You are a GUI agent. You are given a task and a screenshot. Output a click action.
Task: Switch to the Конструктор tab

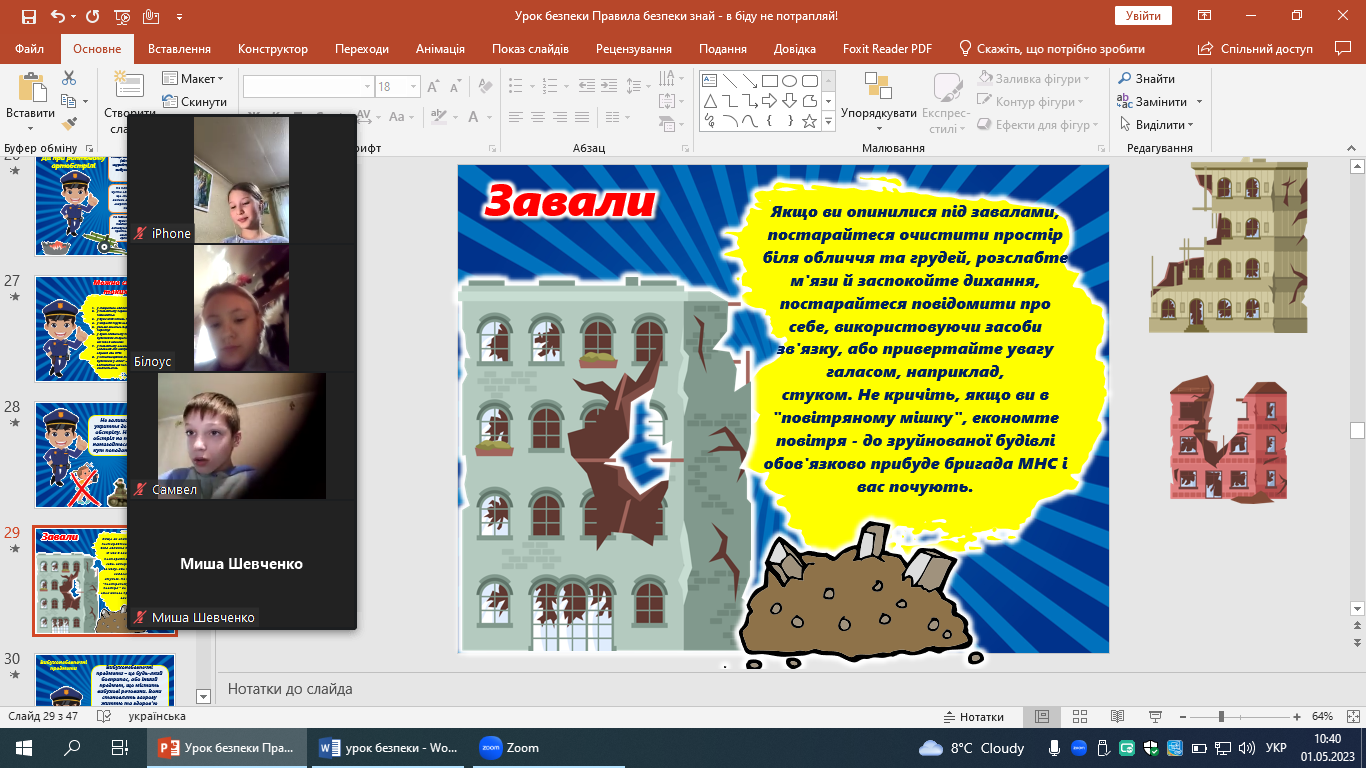[273, 48]
